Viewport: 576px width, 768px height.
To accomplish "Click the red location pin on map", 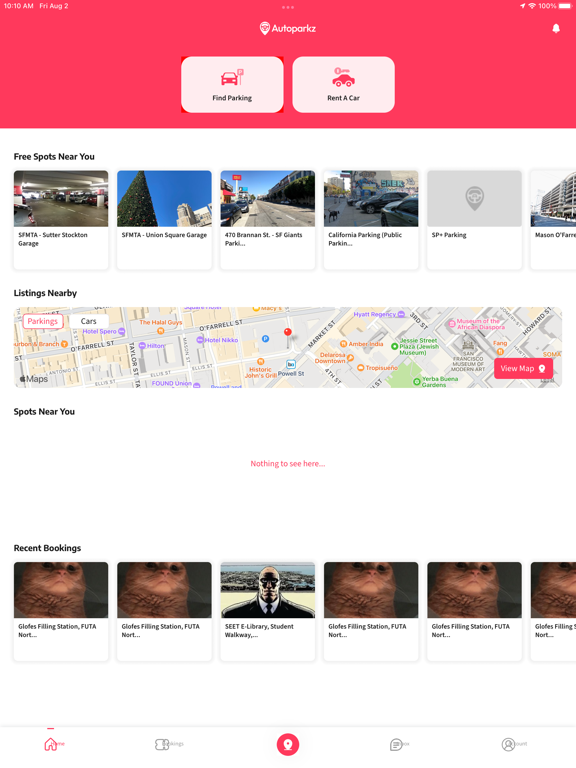I will [x=288, y=332].
